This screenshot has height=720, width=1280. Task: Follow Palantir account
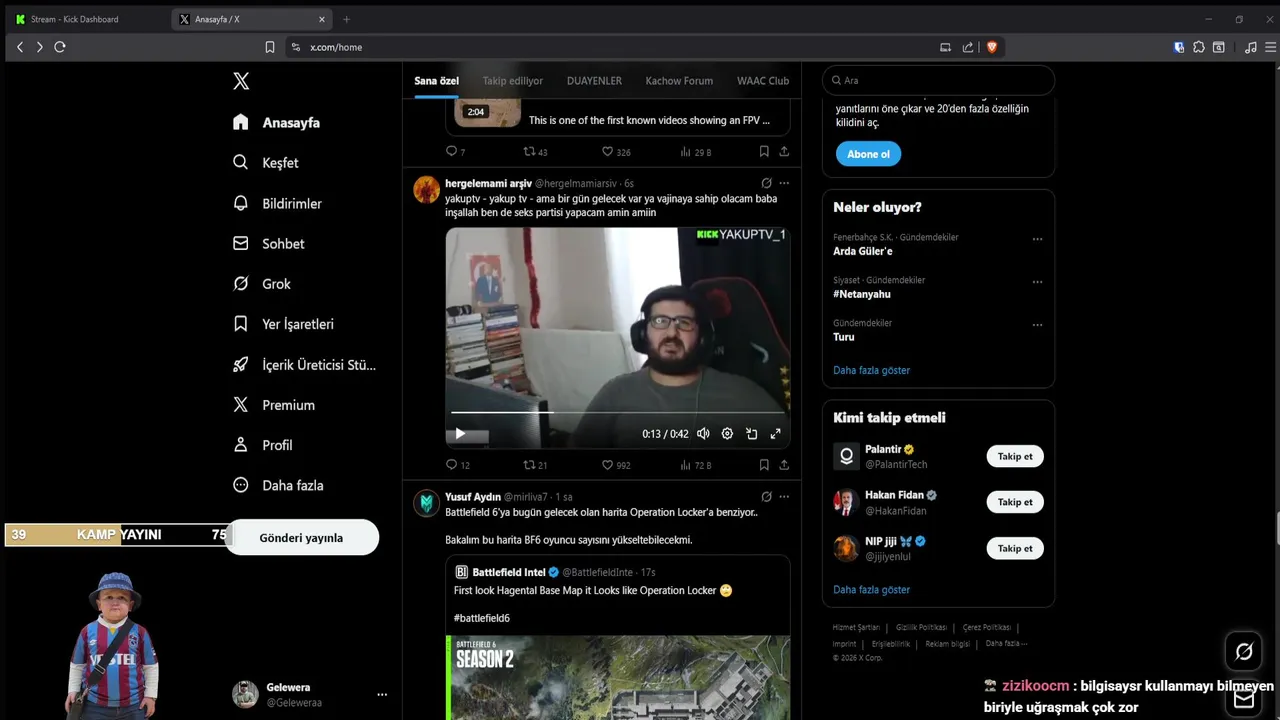coord(1015,456)
